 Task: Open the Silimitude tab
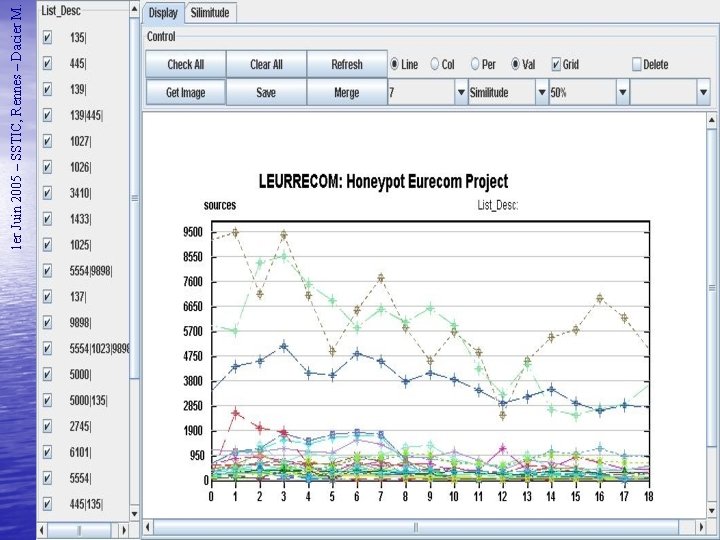coord(210,13)
